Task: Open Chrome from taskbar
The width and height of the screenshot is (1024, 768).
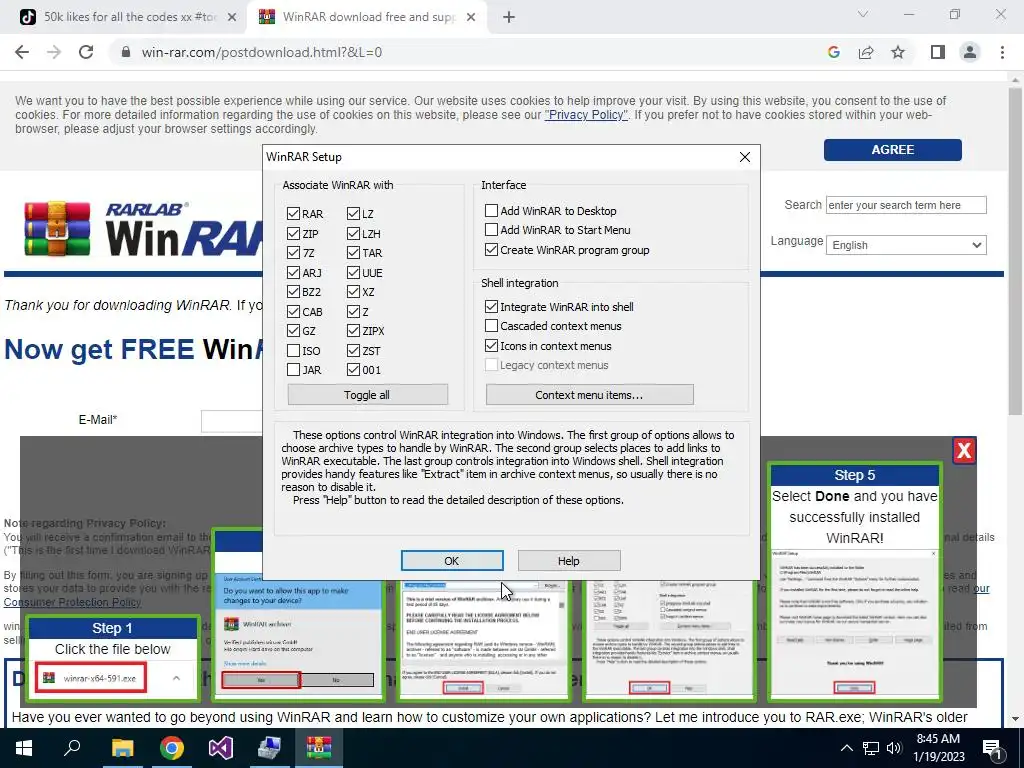Action: pos(172,748)
